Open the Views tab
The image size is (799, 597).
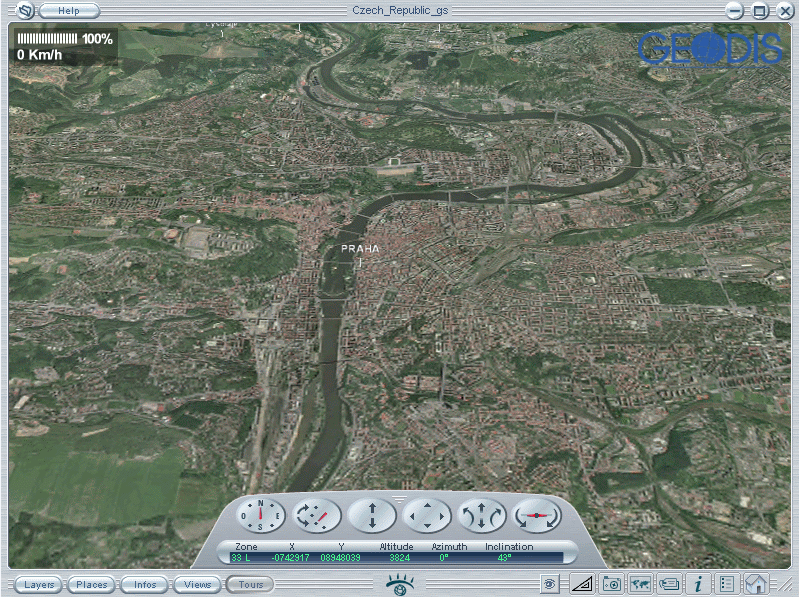coord(198,584)
